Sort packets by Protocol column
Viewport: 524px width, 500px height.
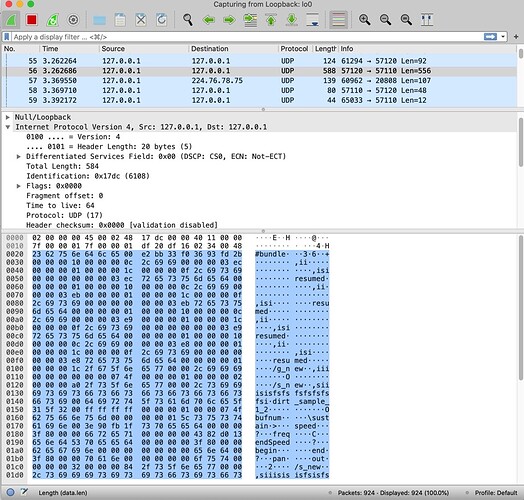tap(295, 49)
